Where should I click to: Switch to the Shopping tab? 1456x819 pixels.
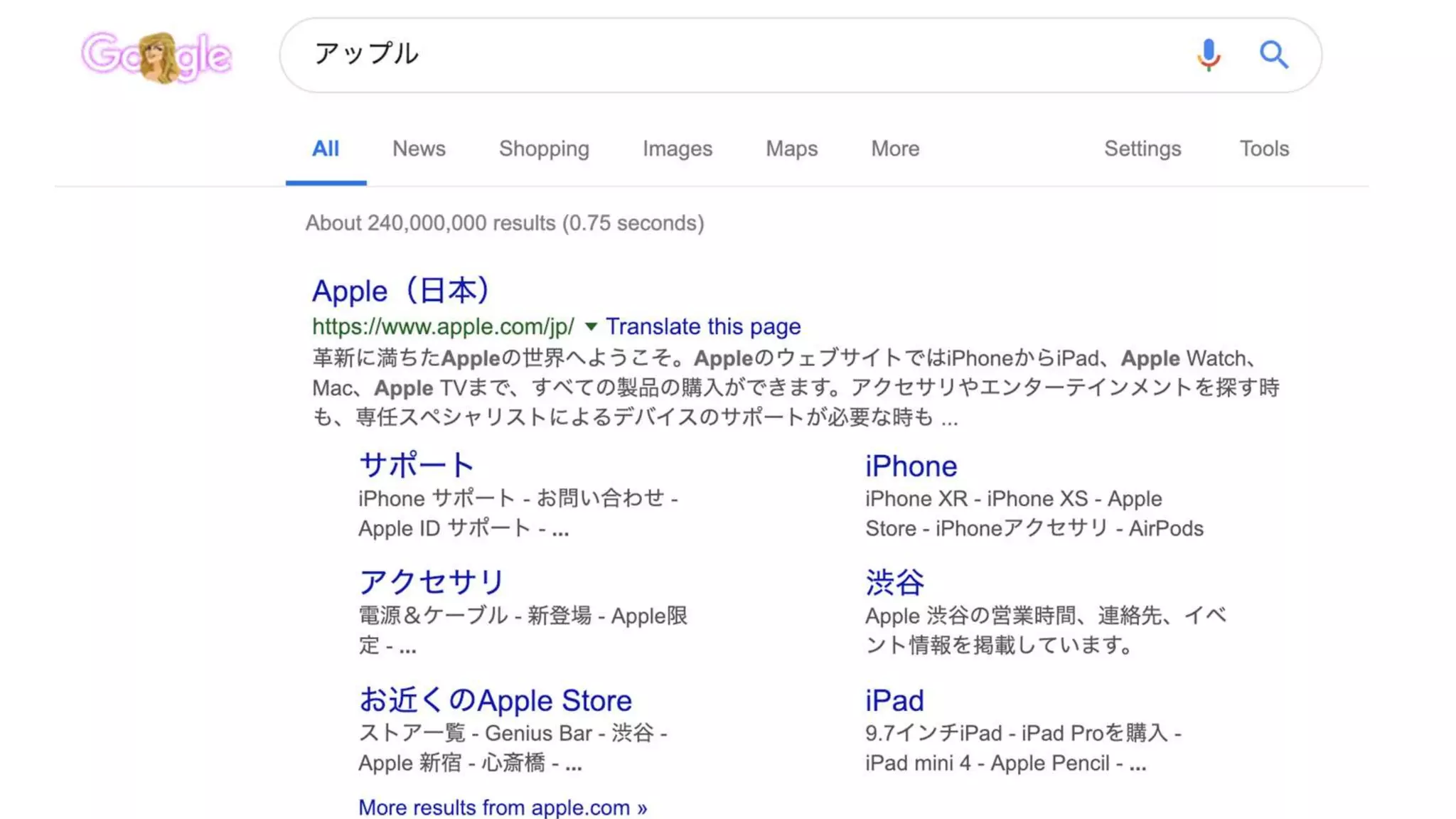[544, 149]
